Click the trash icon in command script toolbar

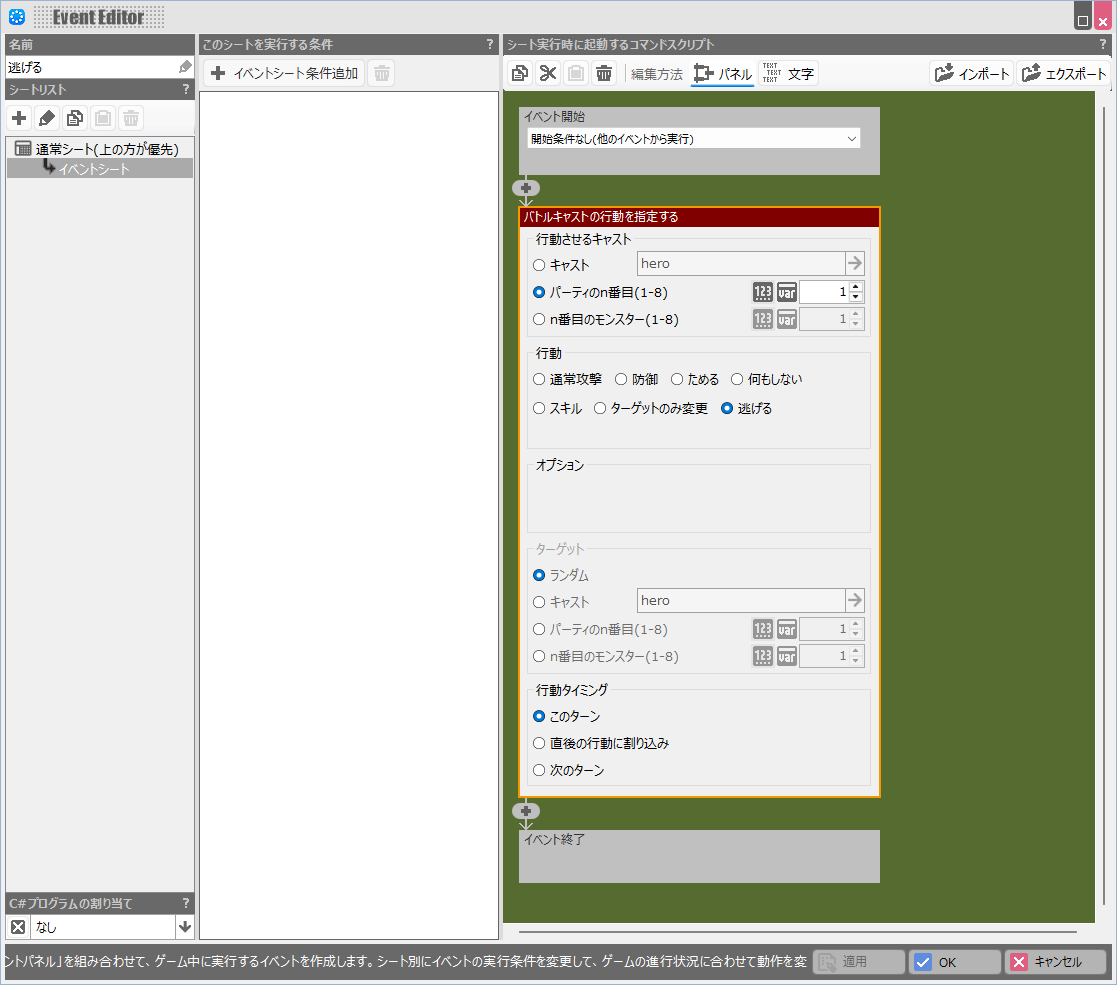coord(604,73)
